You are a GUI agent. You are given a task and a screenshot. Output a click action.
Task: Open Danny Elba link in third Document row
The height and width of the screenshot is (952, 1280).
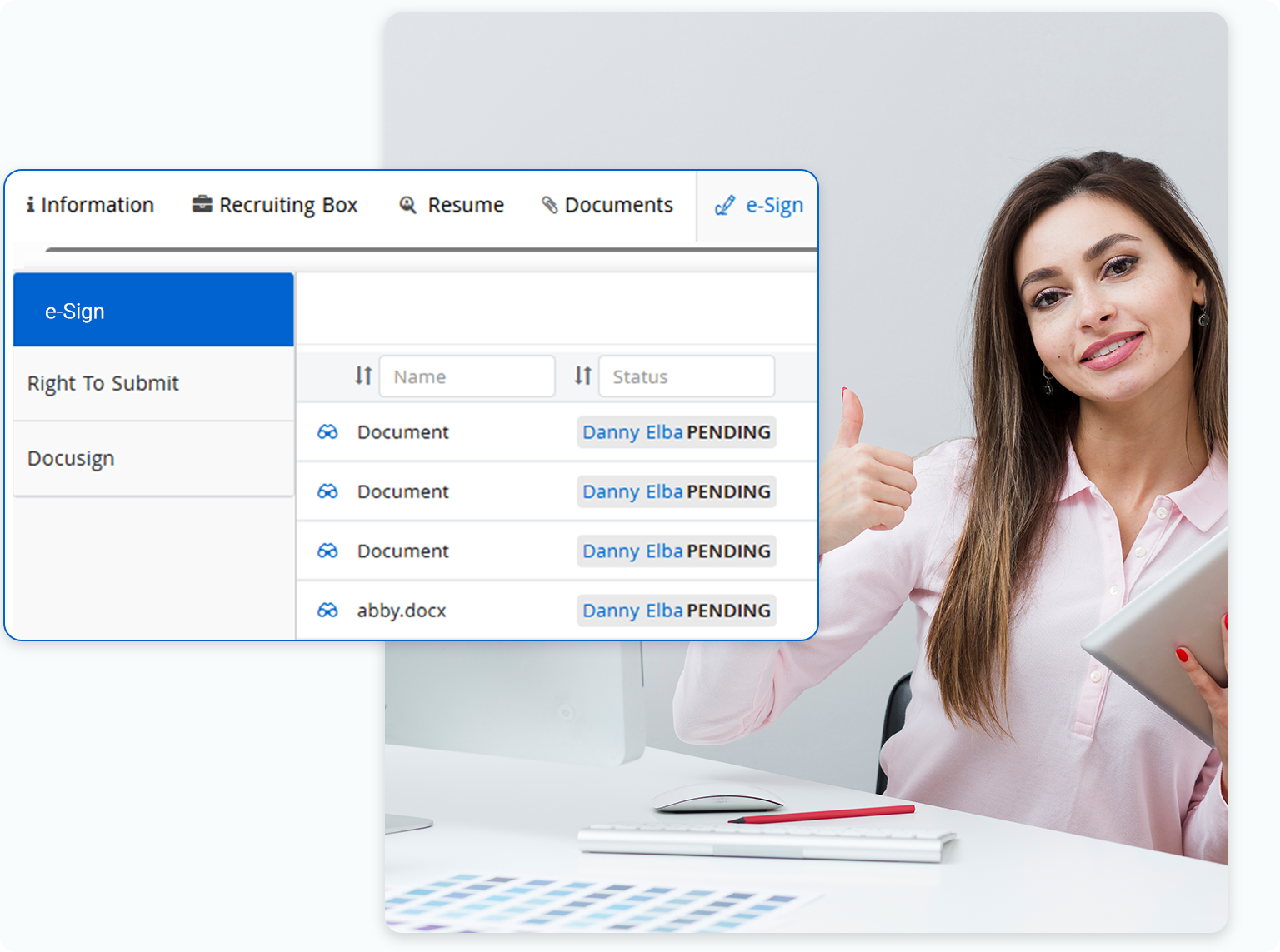pos(632,551)
